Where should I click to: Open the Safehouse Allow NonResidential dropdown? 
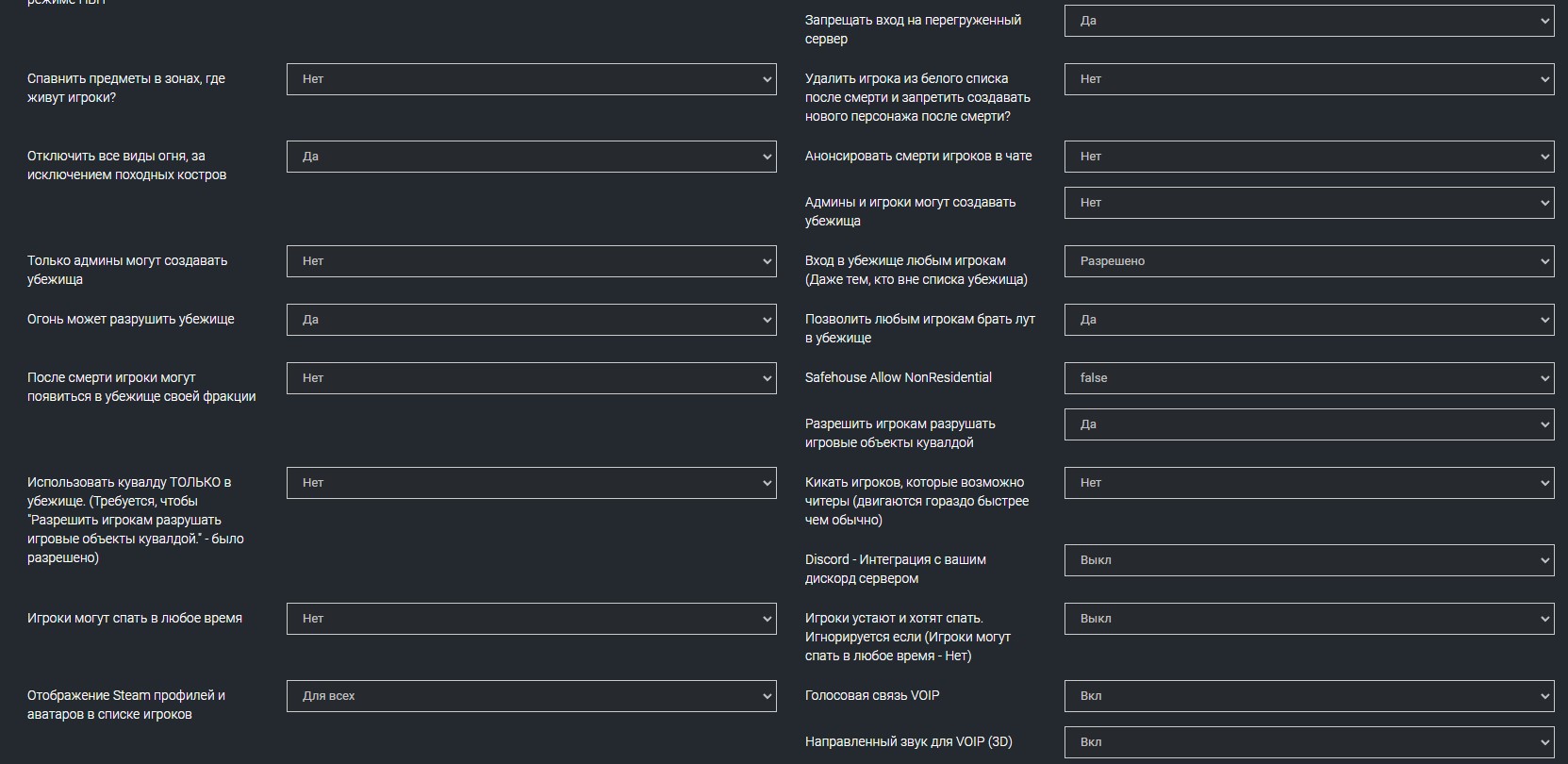click(1309, 378)
